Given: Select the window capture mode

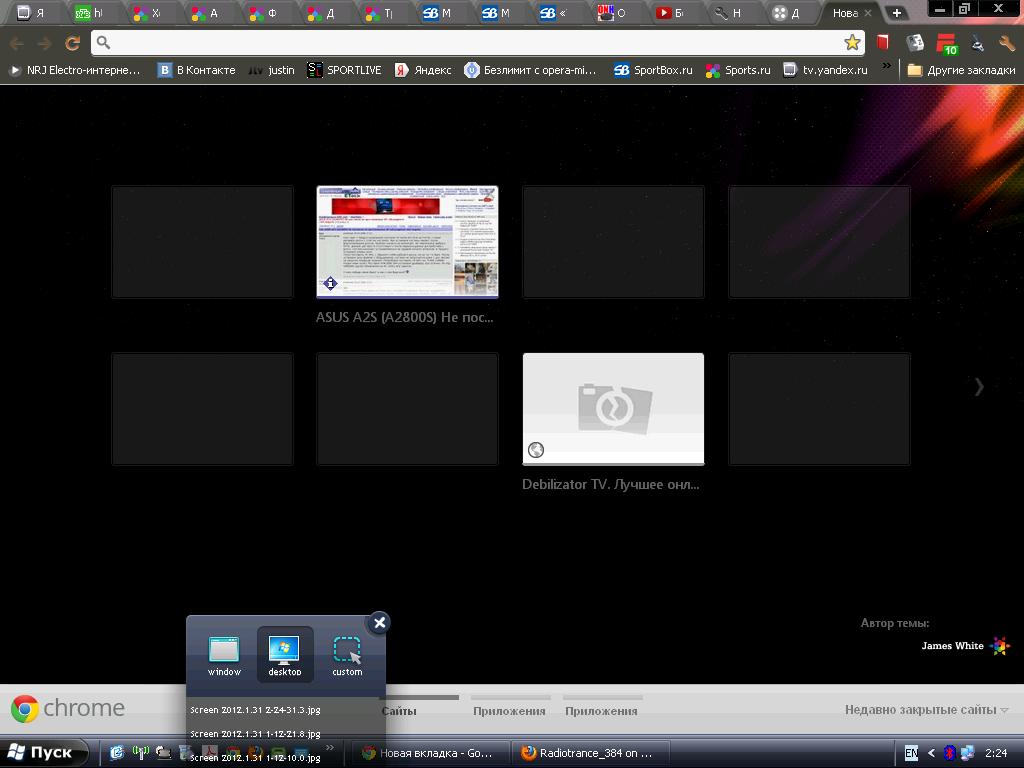Looking at the screenshot, I should 224,655.
